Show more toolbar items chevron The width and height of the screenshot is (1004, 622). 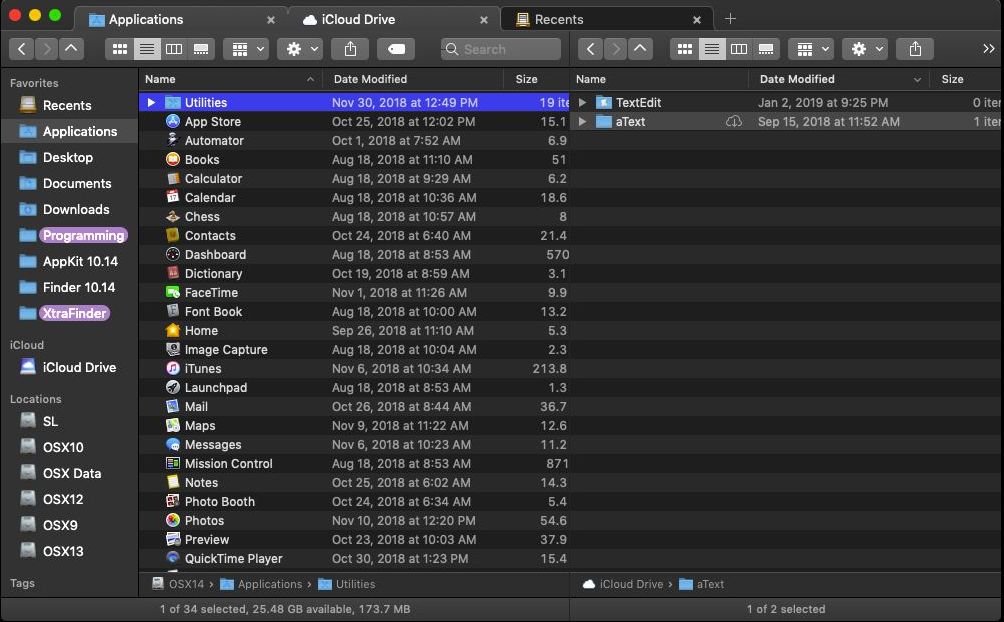pos(988,49)
